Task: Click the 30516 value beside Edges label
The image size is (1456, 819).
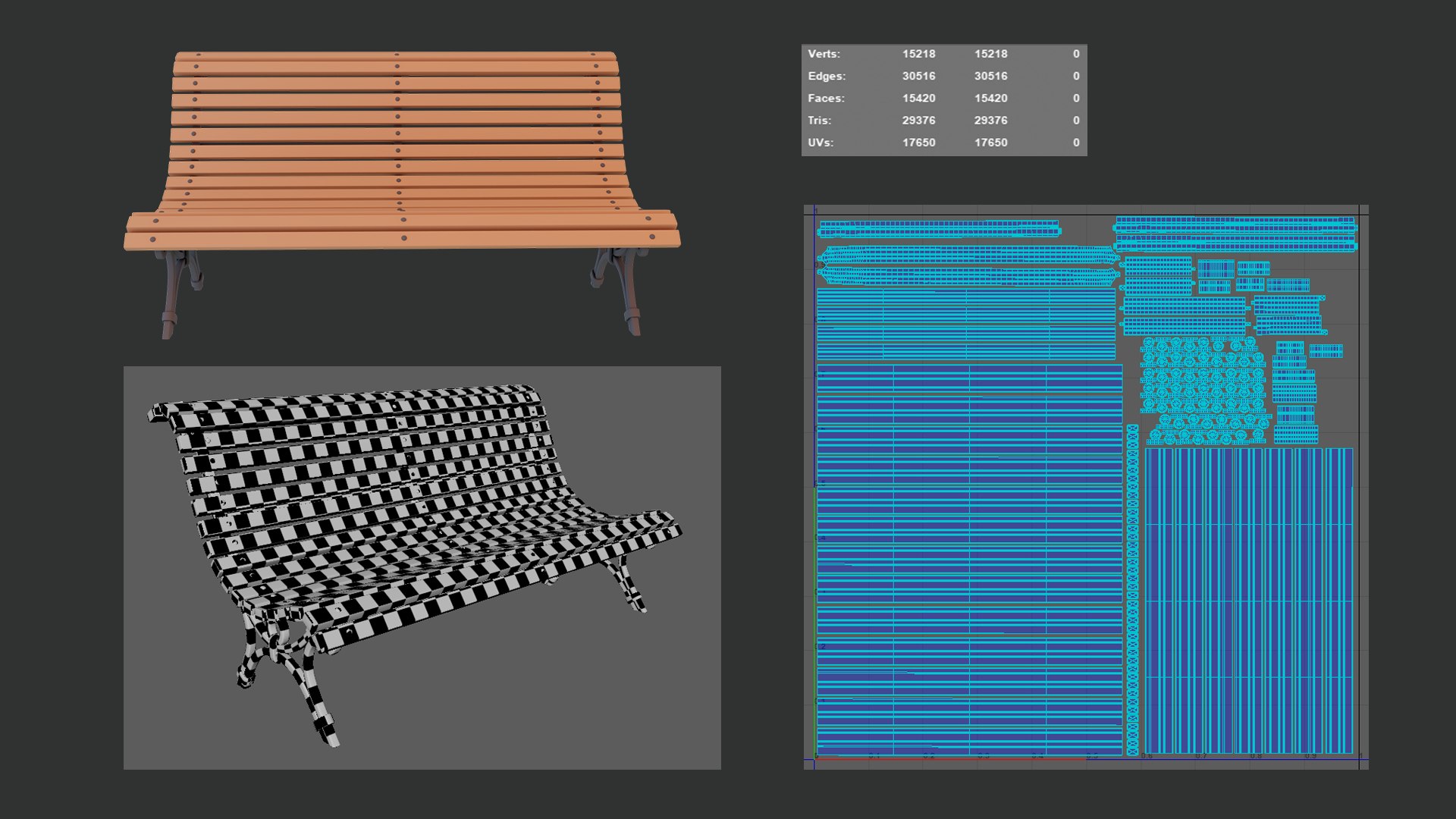Action: click(918, 76)
